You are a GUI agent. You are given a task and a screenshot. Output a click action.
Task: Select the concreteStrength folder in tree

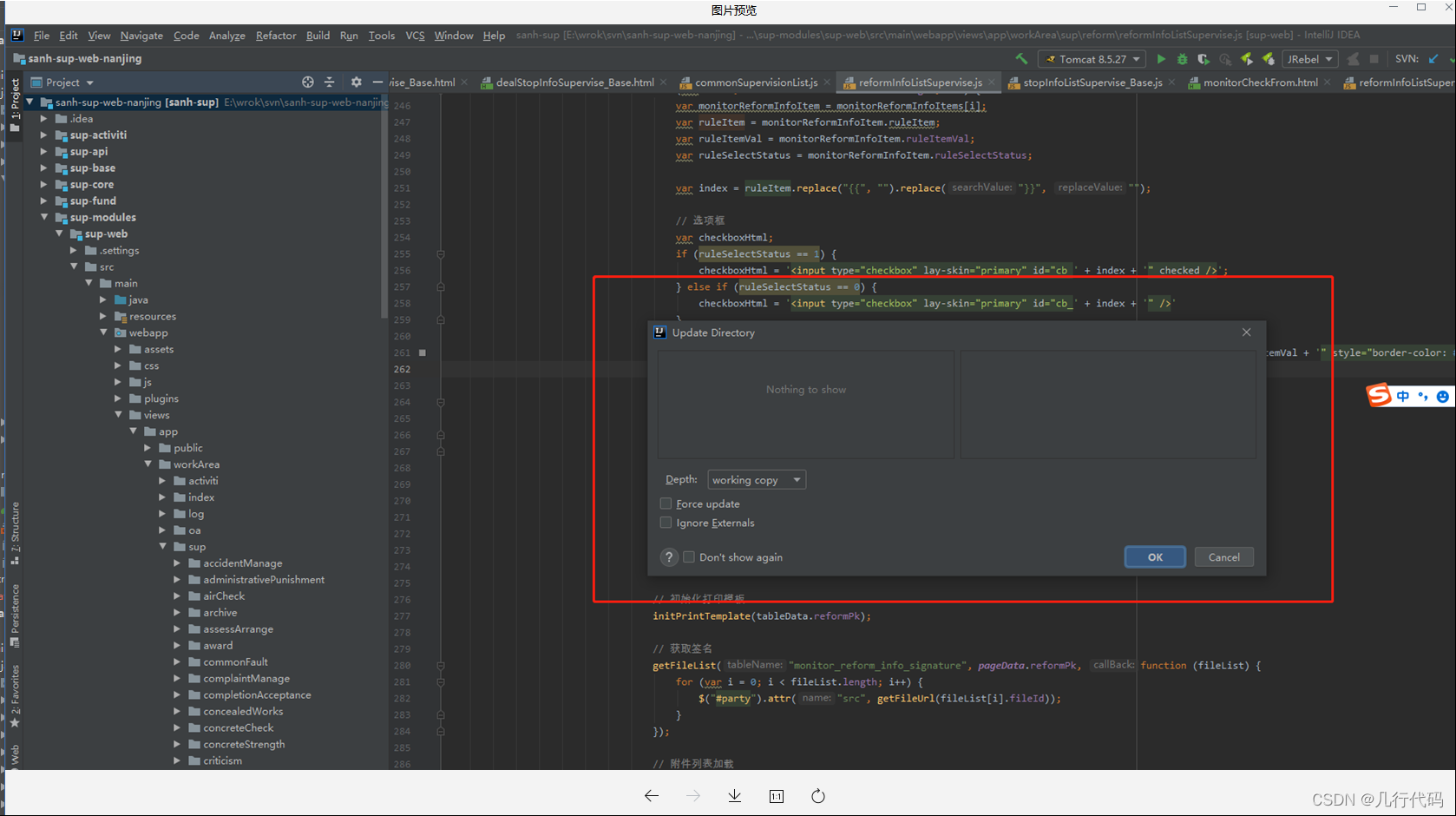(x=244, y=745)
